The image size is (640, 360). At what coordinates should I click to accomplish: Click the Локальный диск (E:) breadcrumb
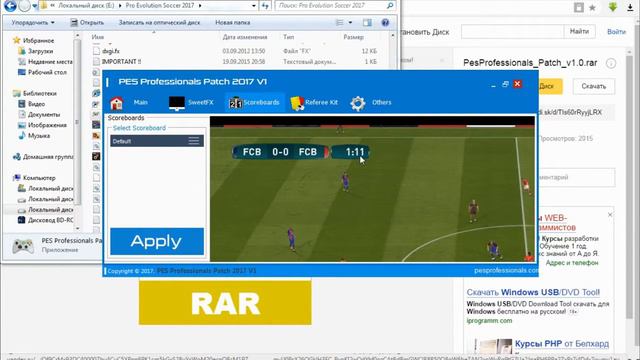(86, 6)
